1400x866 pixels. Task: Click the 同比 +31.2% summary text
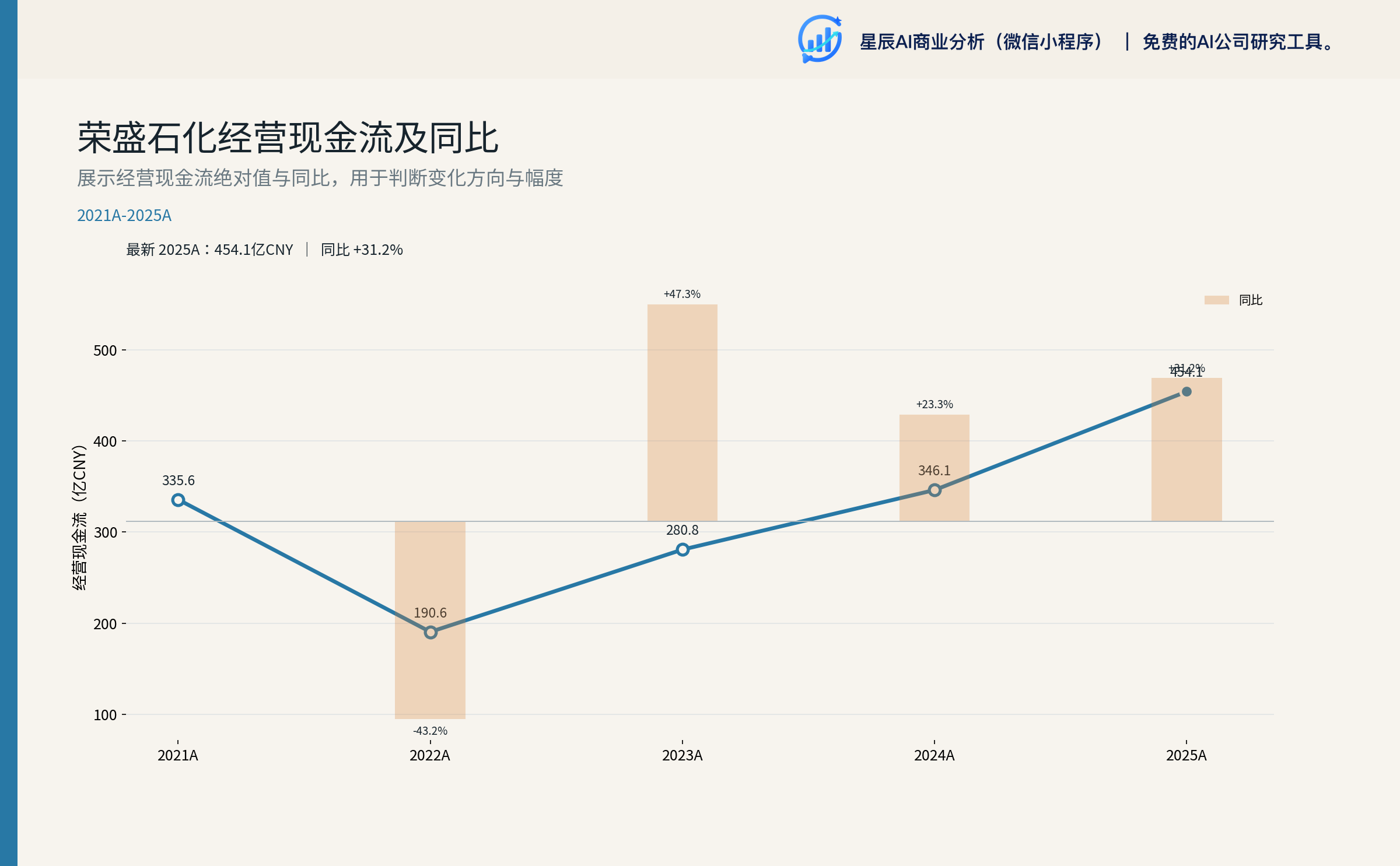pos(362,250)
